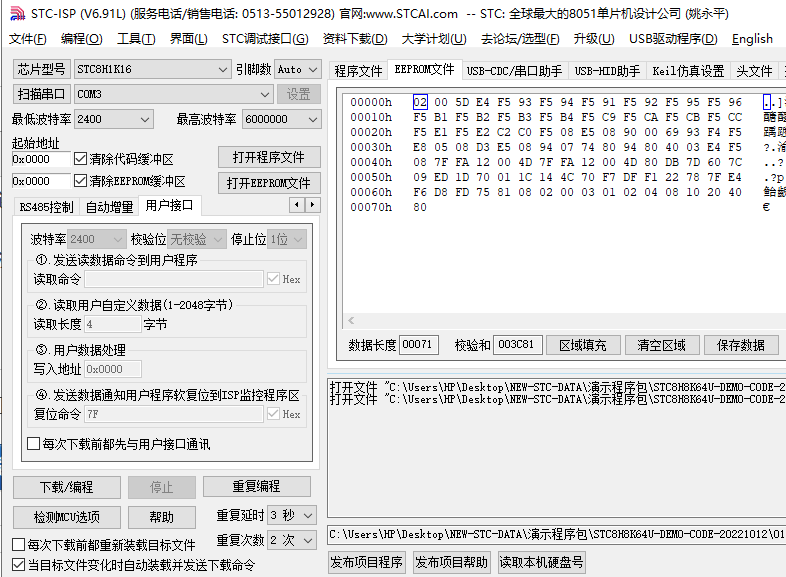Toggle 清除EEPROM缓冲区 checkbox
Image resolution: width=786 pixels, height=577 pixels.
[80, 180]
